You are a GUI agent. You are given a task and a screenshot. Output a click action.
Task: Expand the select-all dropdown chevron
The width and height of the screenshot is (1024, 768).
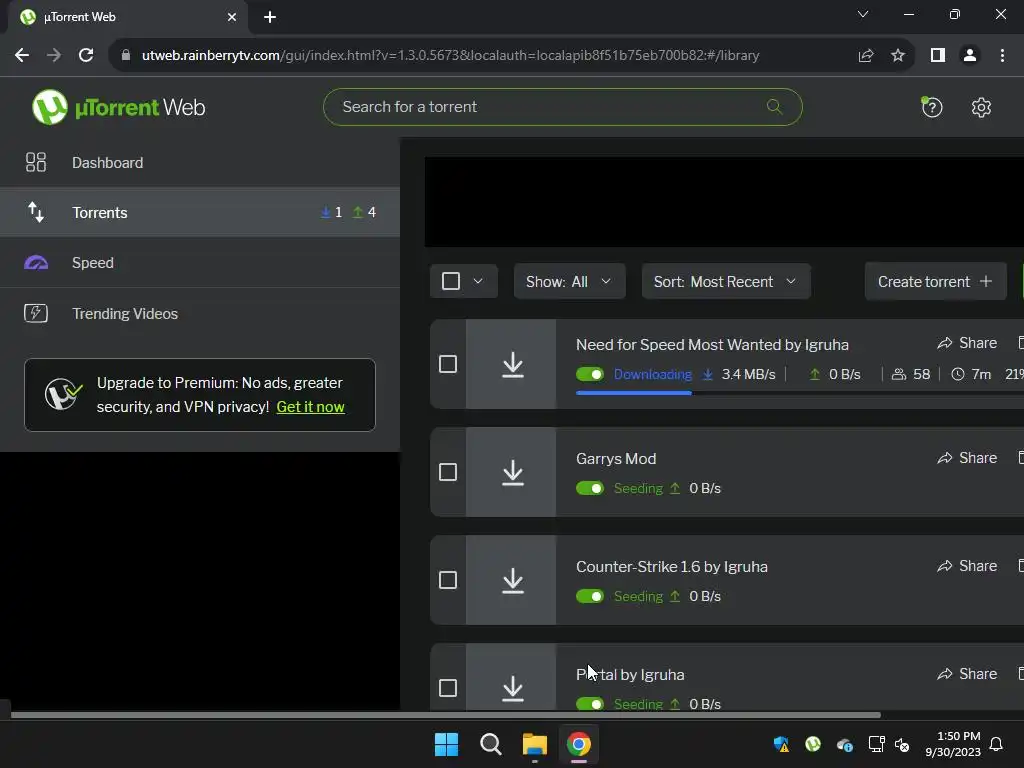(478, 281)
